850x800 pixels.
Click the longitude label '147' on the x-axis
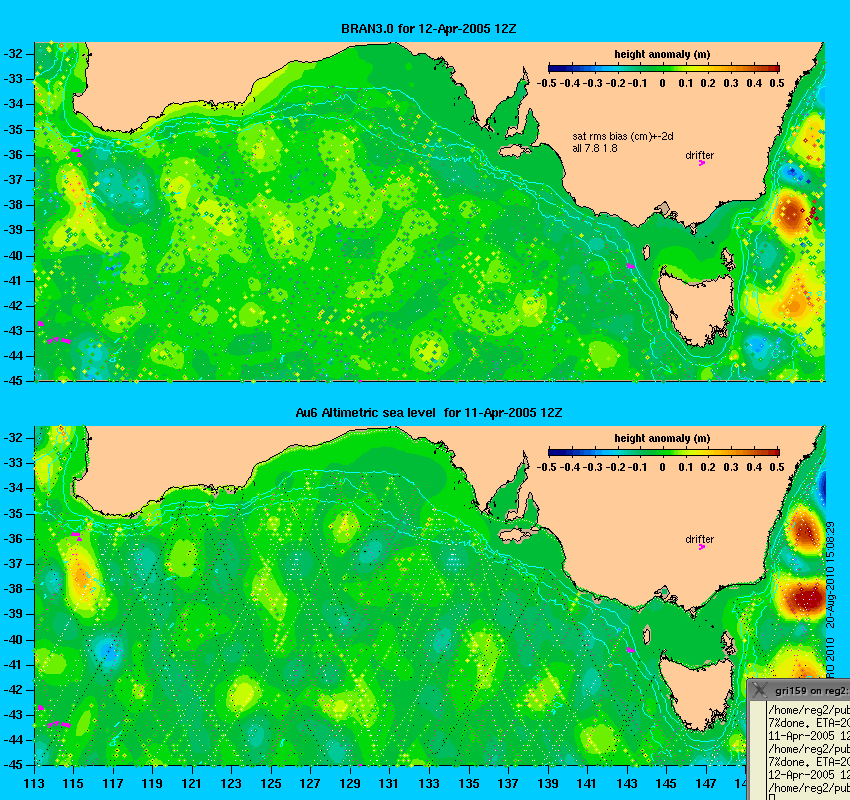tap(706, 784)
